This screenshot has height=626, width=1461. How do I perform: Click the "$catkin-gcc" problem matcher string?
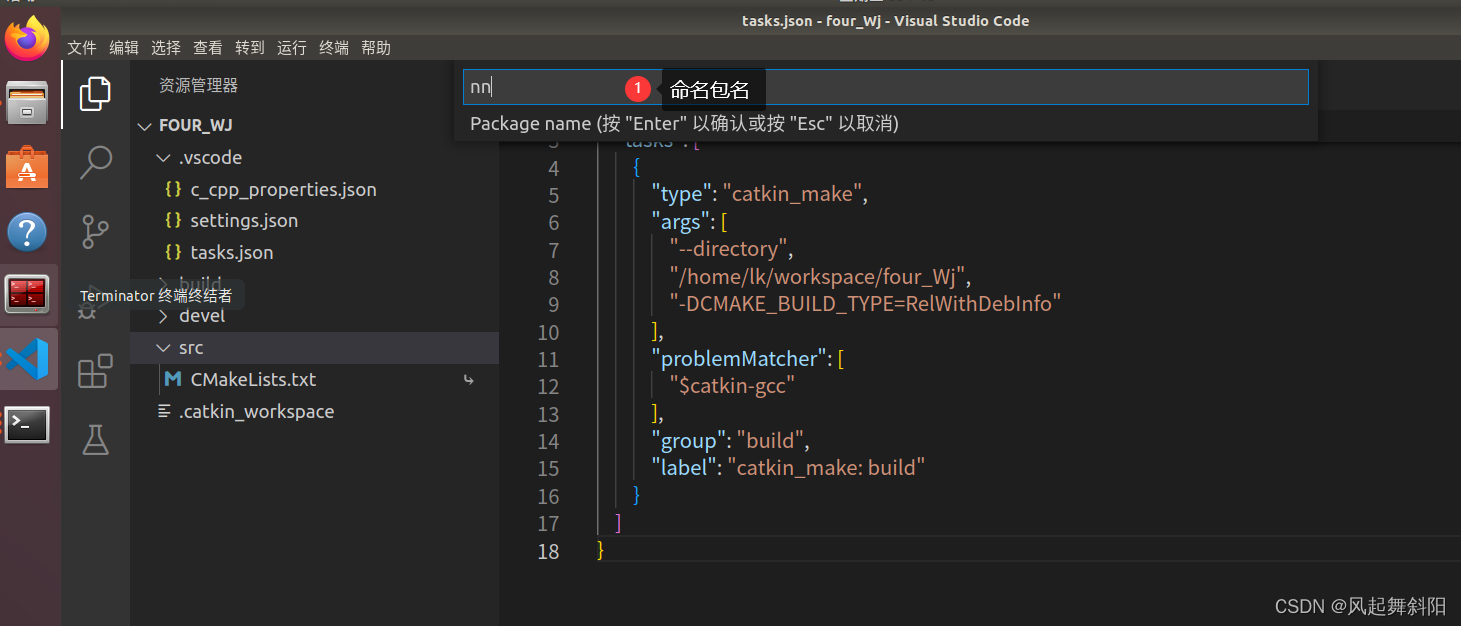click(732, 386)
